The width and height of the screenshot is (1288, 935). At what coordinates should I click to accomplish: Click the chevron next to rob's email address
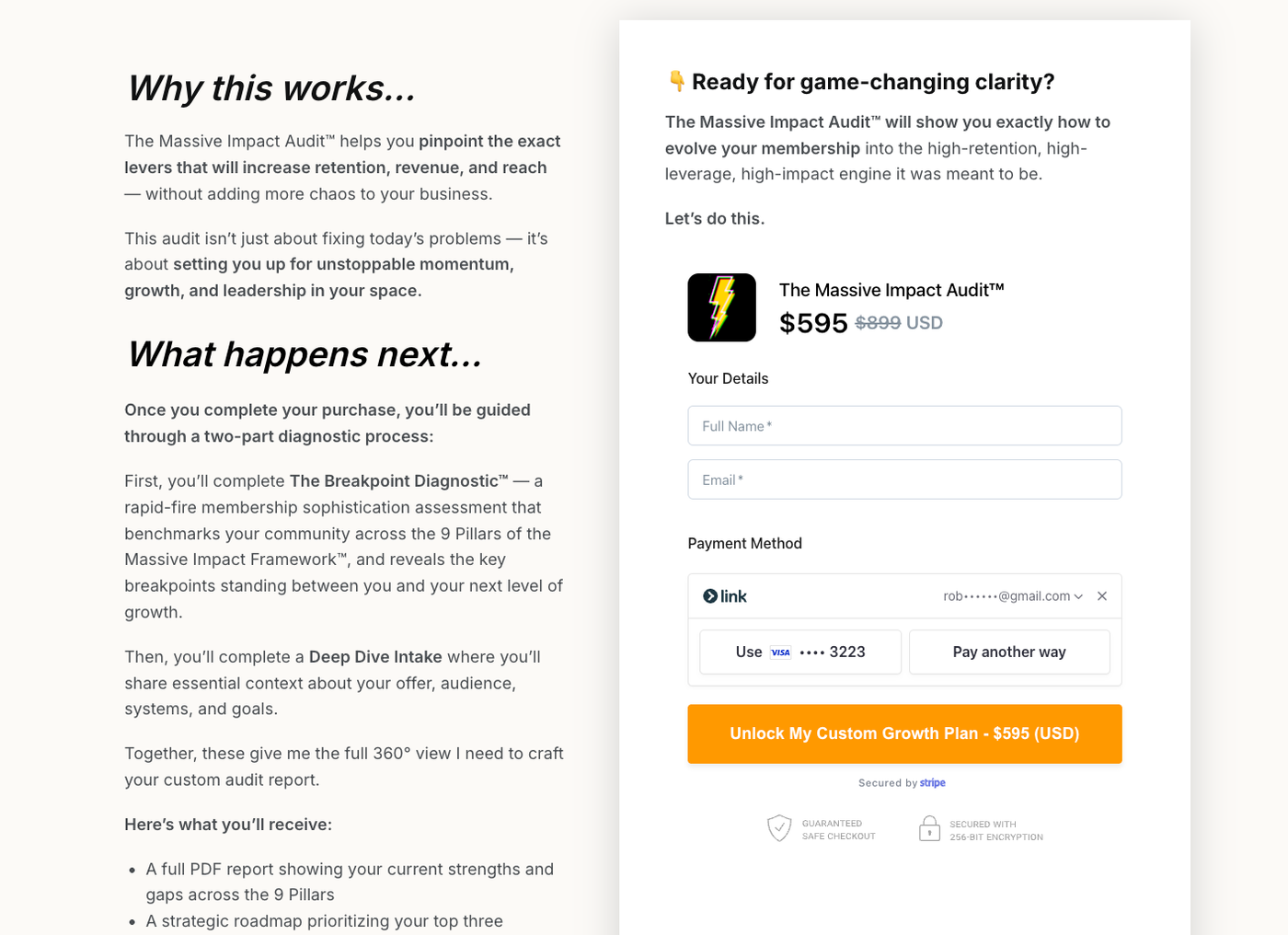pyautogui.click(x=1078, y=596)
